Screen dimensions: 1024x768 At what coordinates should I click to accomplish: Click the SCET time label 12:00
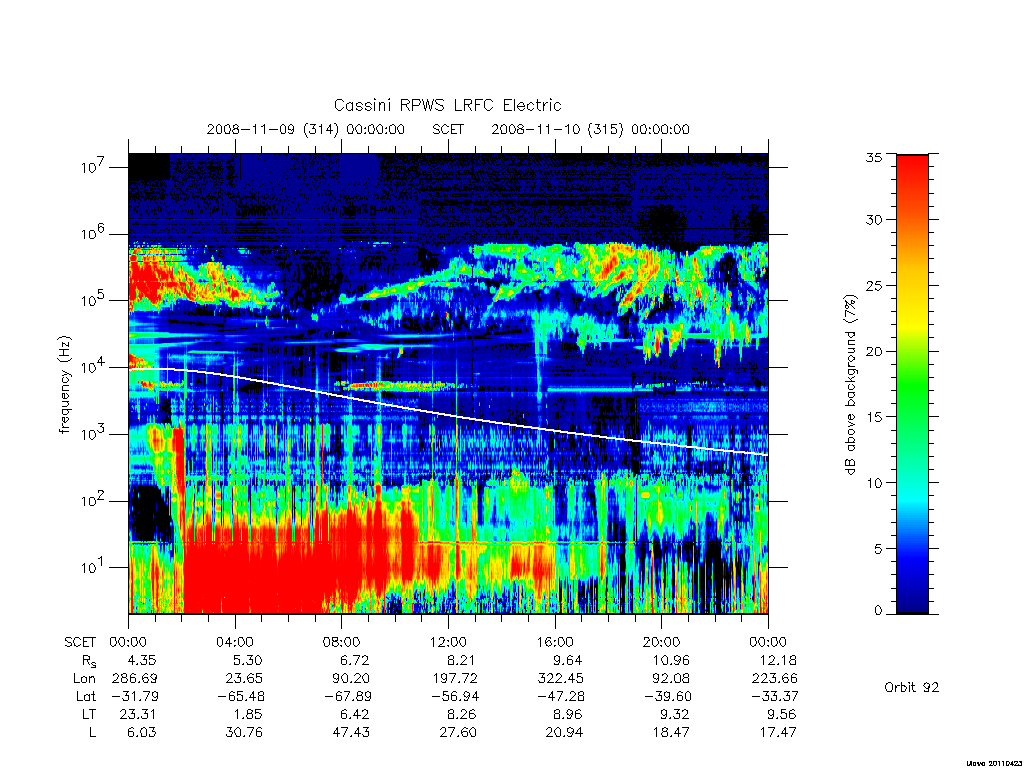click(448, 642)
